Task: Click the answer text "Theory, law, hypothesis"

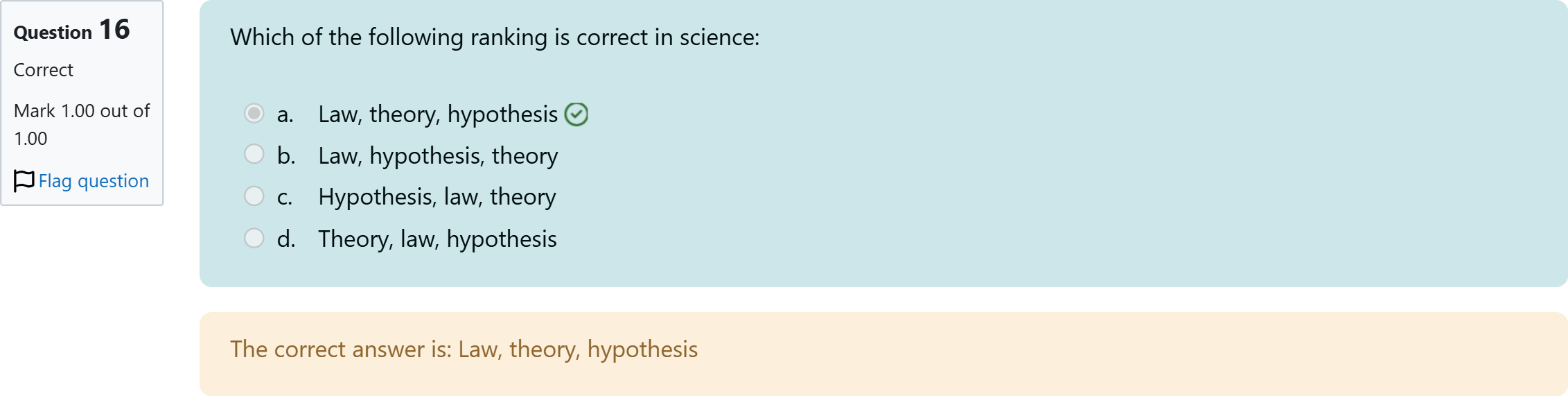Action: (x=437, y=239)
